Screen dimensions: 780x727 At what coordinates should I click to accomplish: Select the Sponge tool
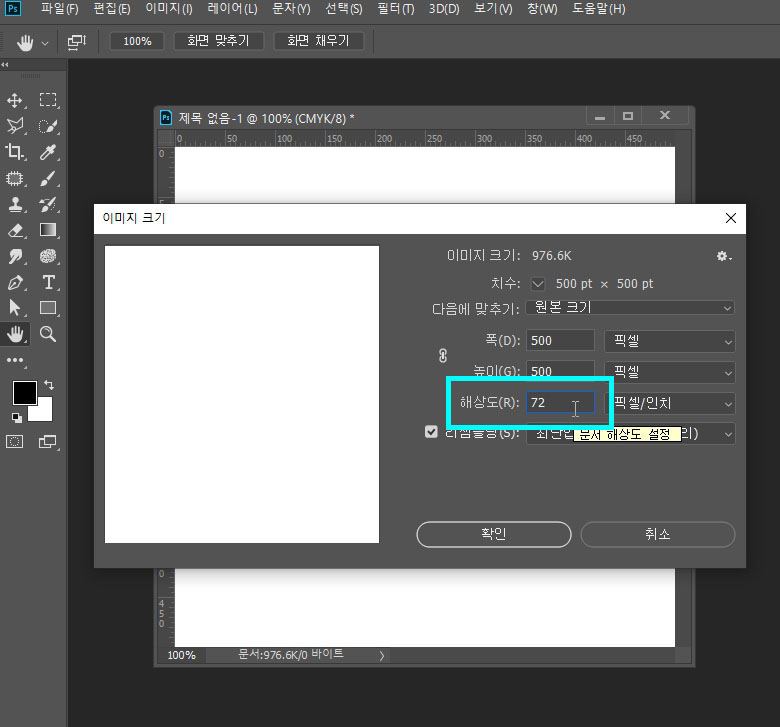(x=48, y=256)
